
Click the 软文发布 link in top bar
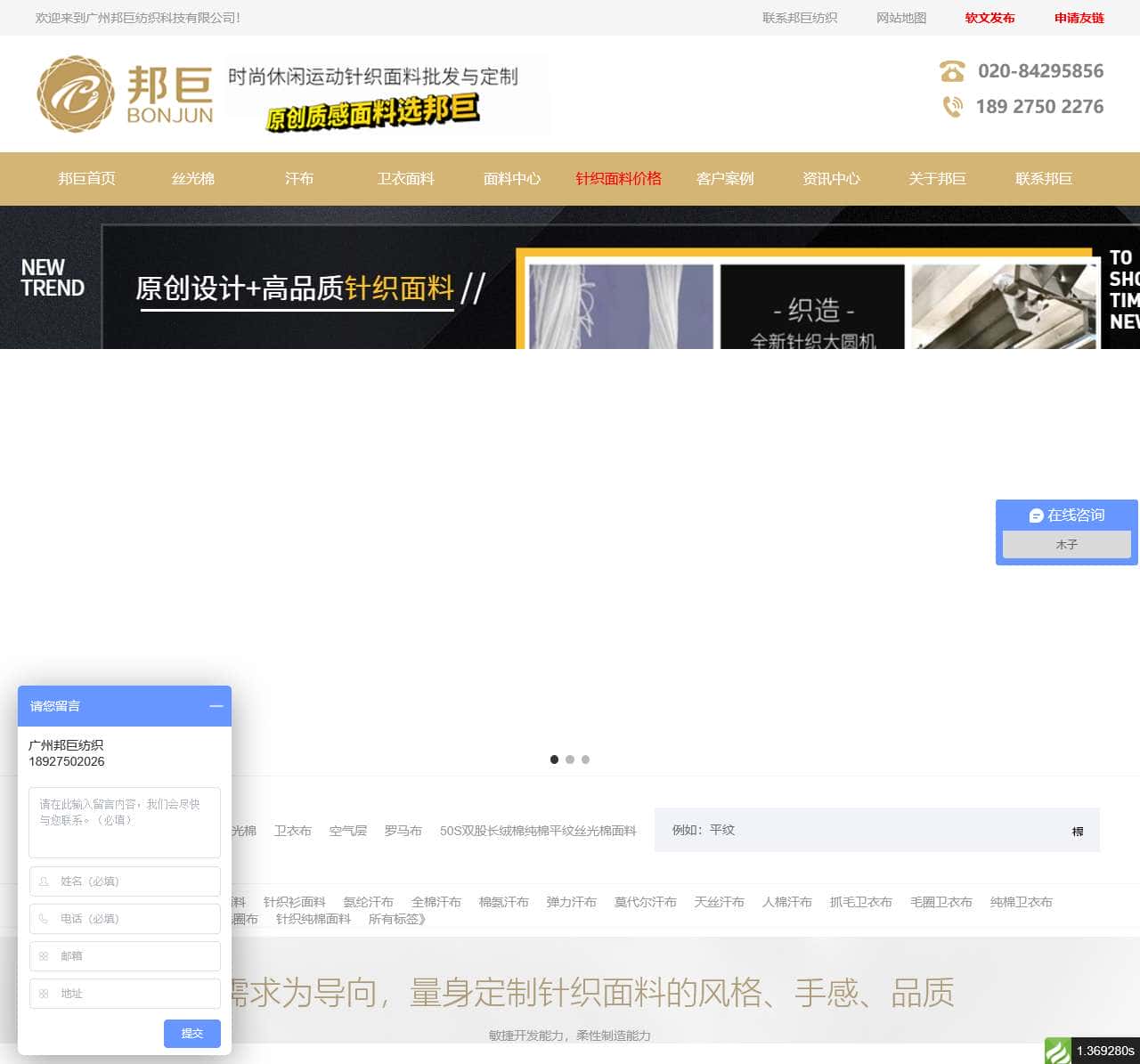[x=989, y=18]
